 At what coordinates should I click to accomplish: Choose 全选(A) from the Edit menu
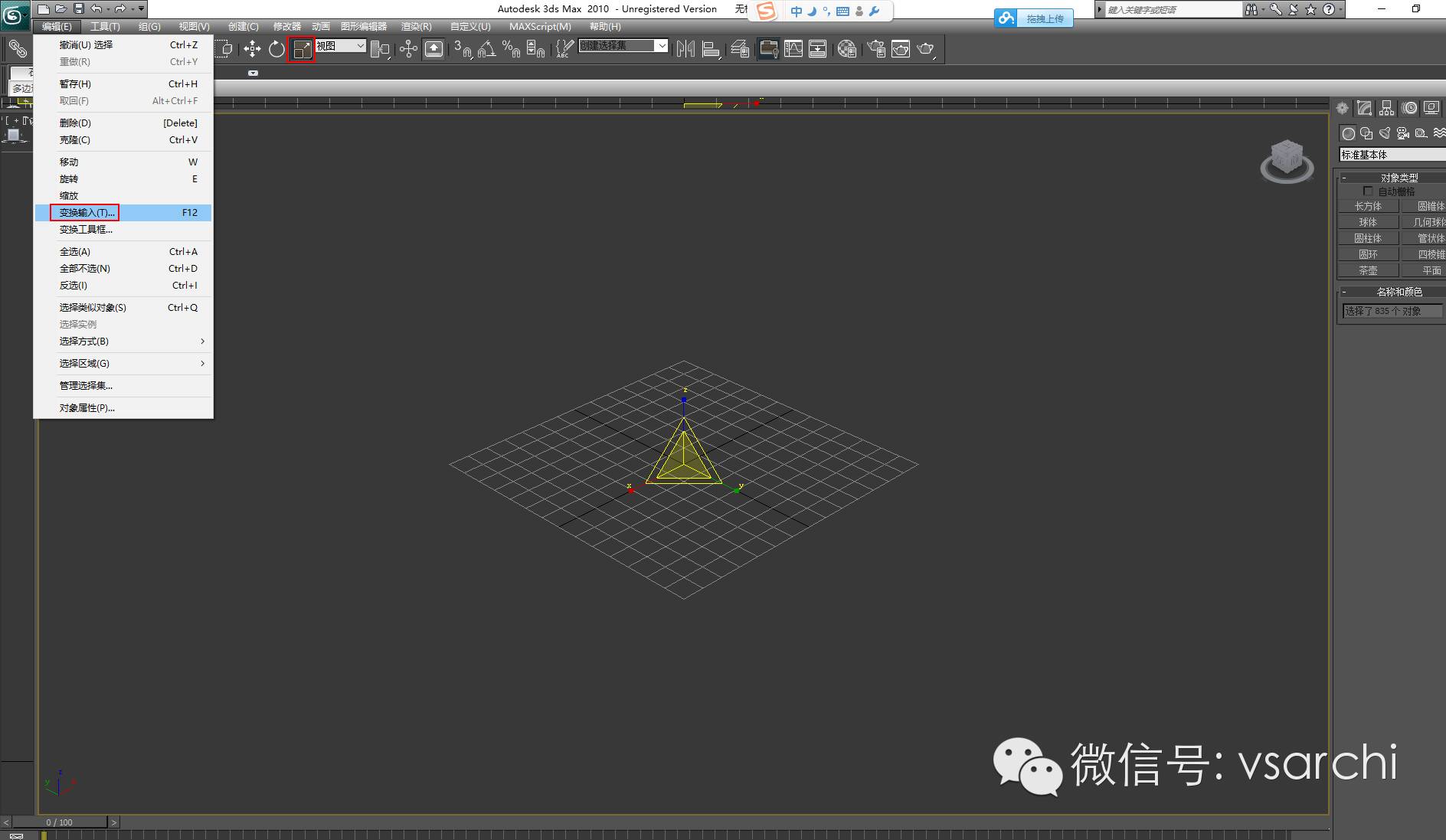tap(123, 251)
